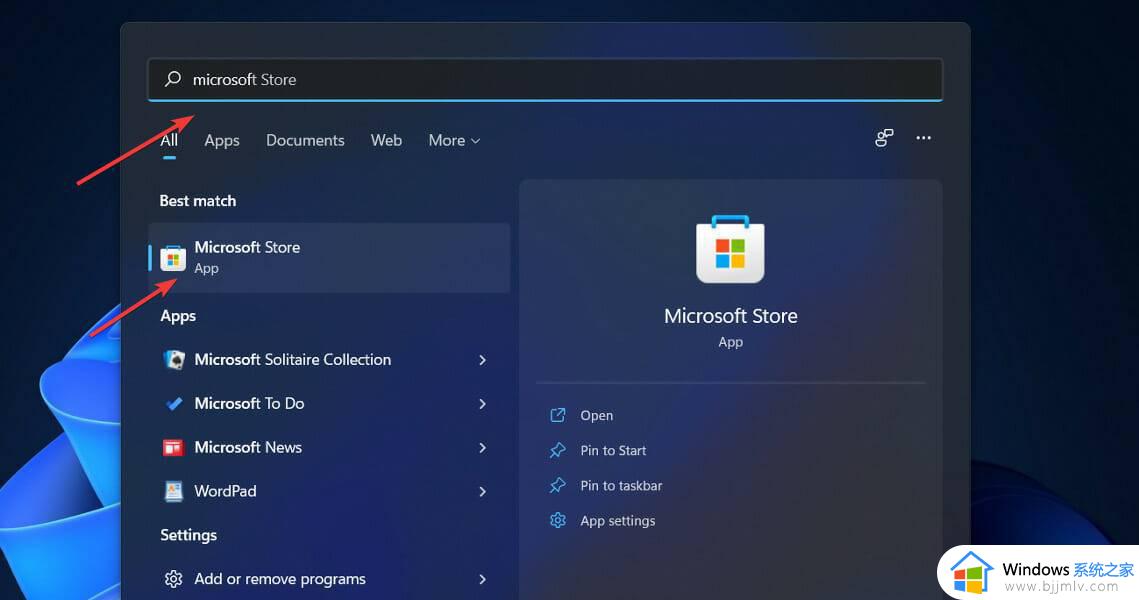Click the pin icon beside Pin to taskbar

558,485
